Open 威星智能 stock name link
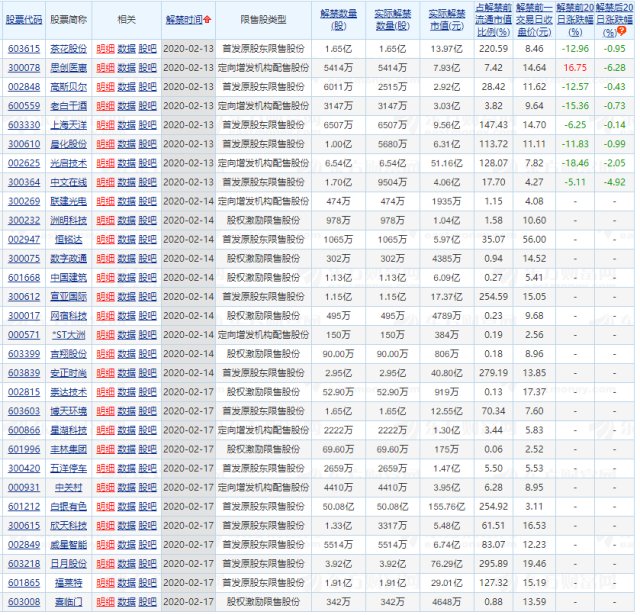Image resolution: width=640 pixels, height=615 pixels. click(69, 544)
